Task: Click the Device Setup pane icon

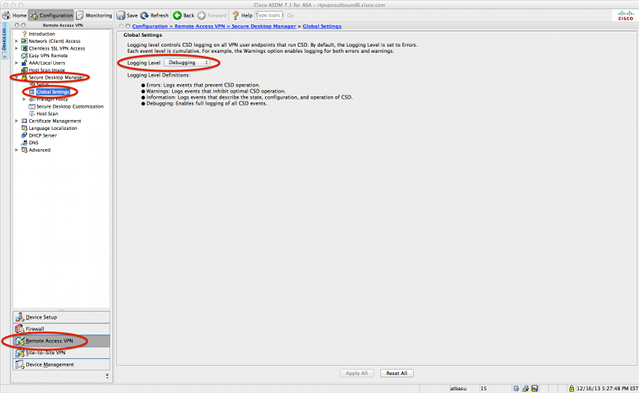Action: [x=20, y=317]
